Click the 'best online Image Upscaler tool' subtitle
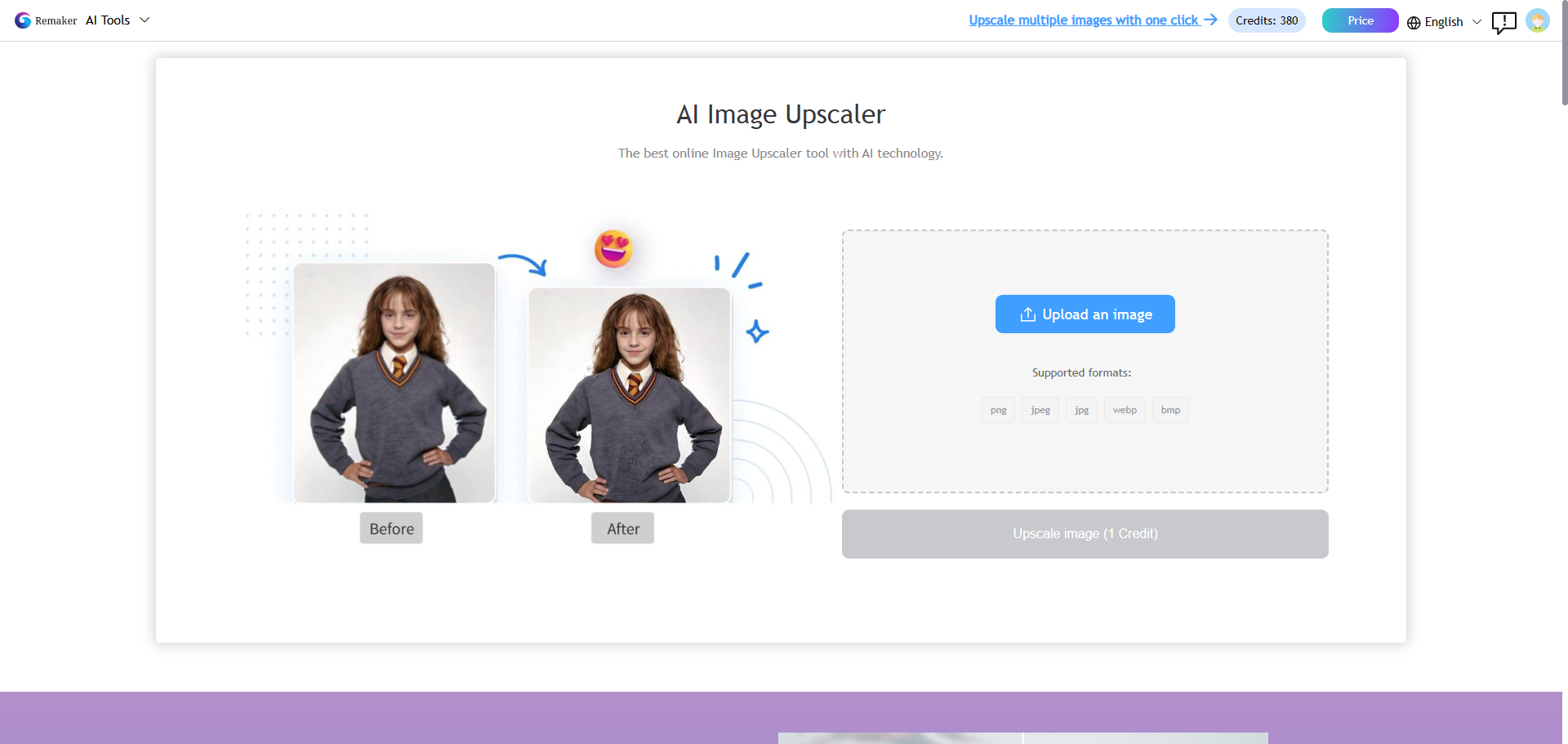Viewport: 1568px width, 744px height. tap(780, 154)
